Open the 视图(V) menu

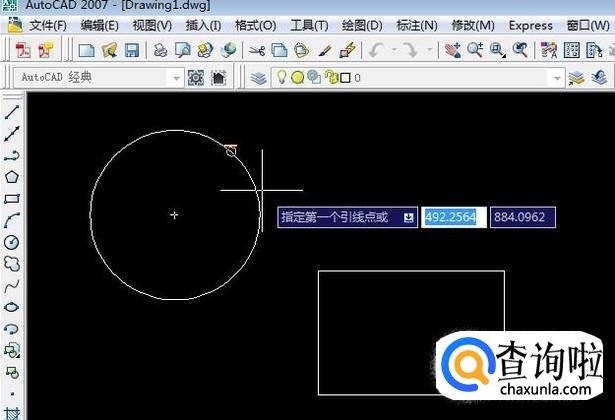tap(152, 26)
